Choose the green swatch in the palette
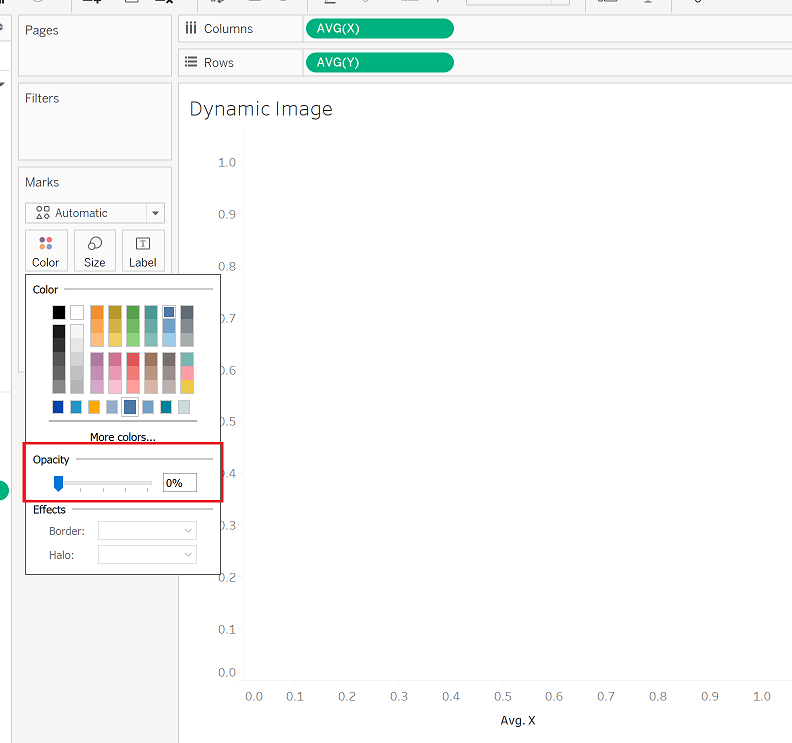Viewport: 792px width, 743px height. click(133, 312)
